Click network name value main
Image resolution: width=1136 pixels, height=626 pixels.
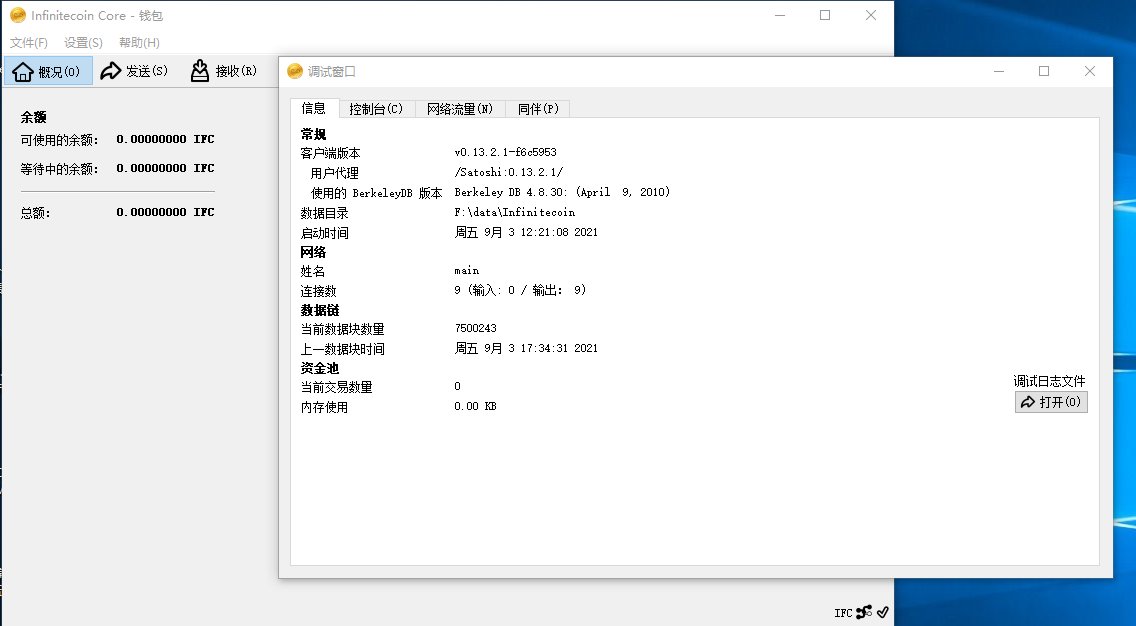[x=467, y=270]
